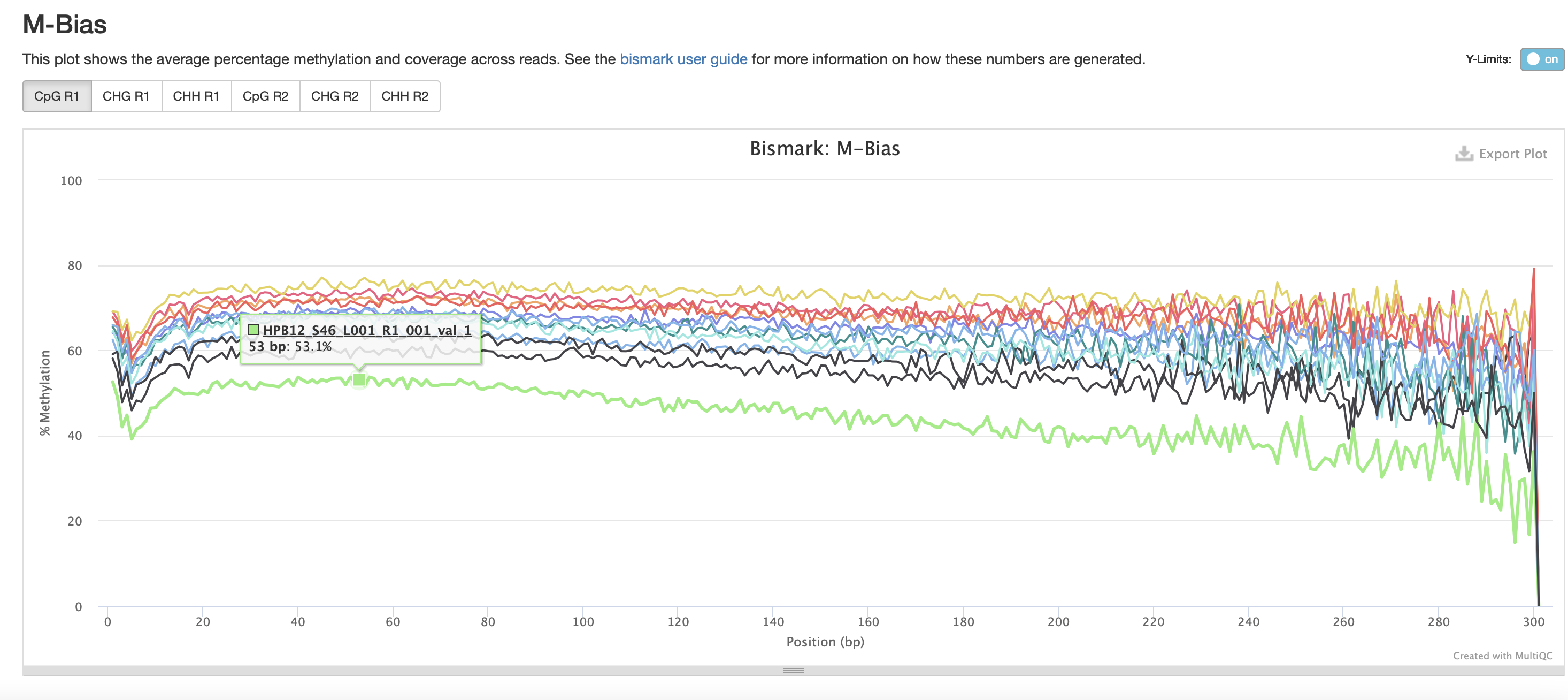Click the % Methylation axis title
This screenshot has height=700, width=1568.
coord(45,393)
